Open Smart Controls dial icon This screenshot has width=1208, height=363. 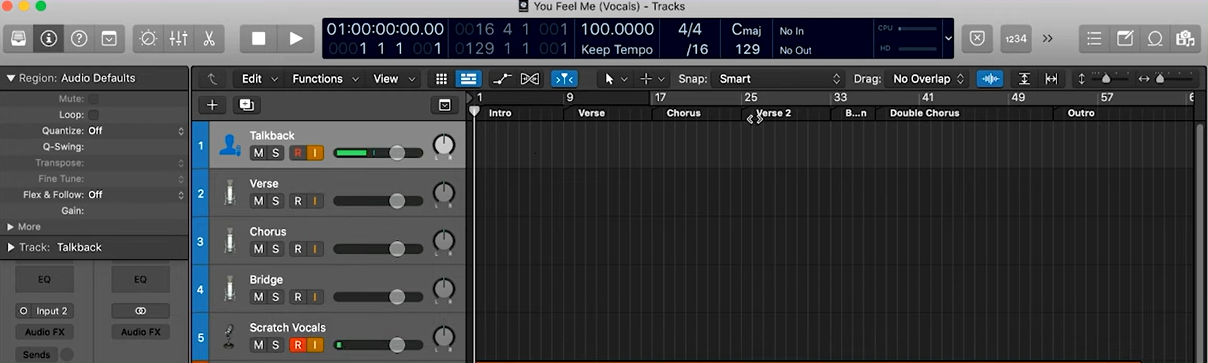pos(149,38)
